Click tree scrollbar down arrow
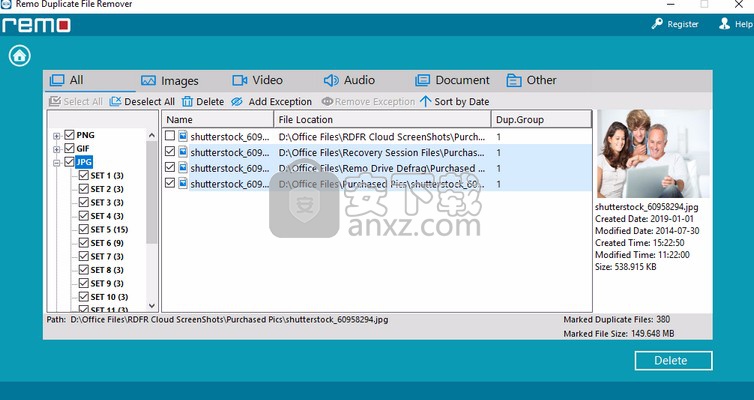The height and width of the screenshot is (400, 754). point(152,305)
